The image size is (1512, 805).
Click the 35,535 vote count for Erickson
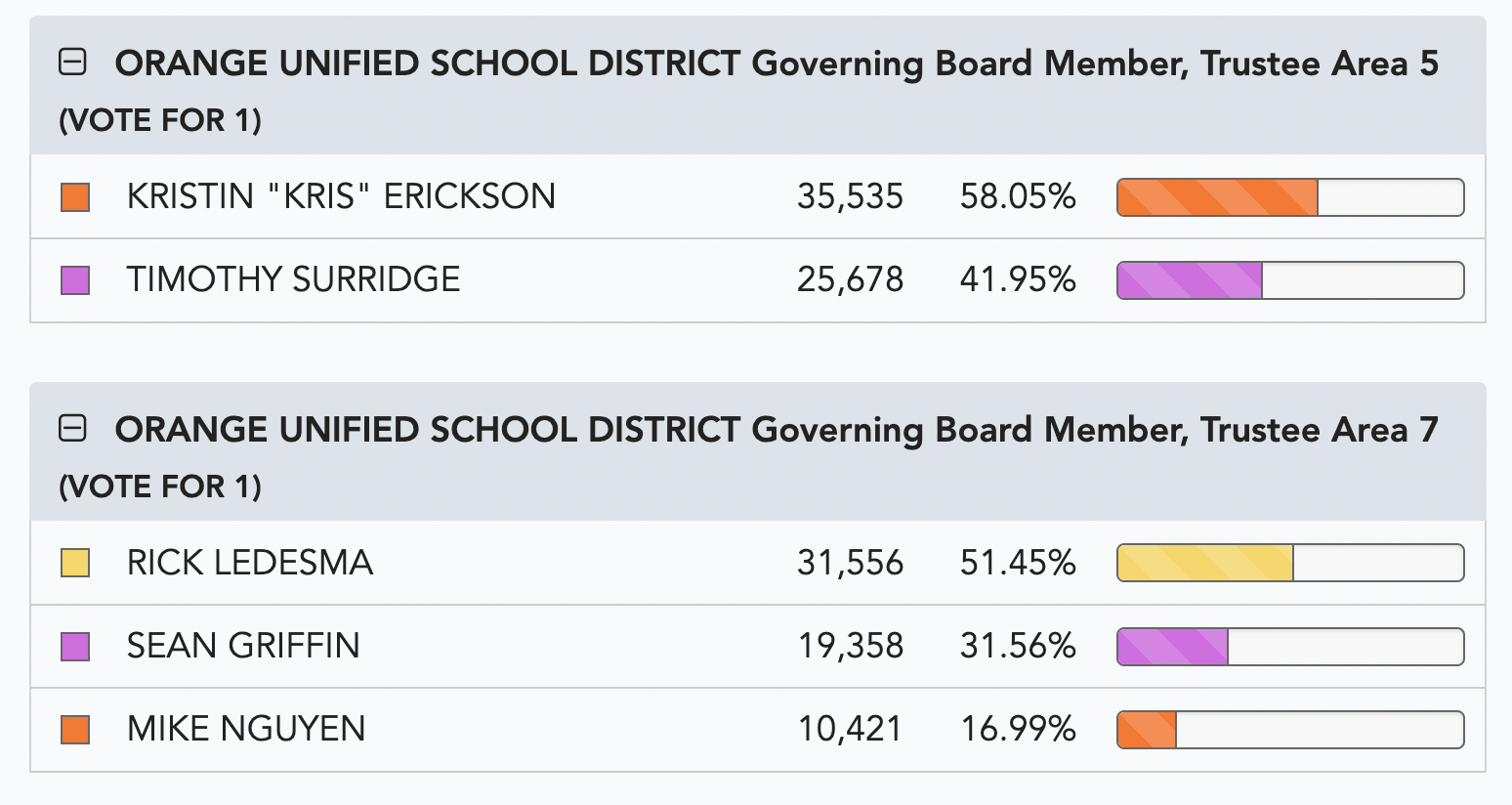850,196
